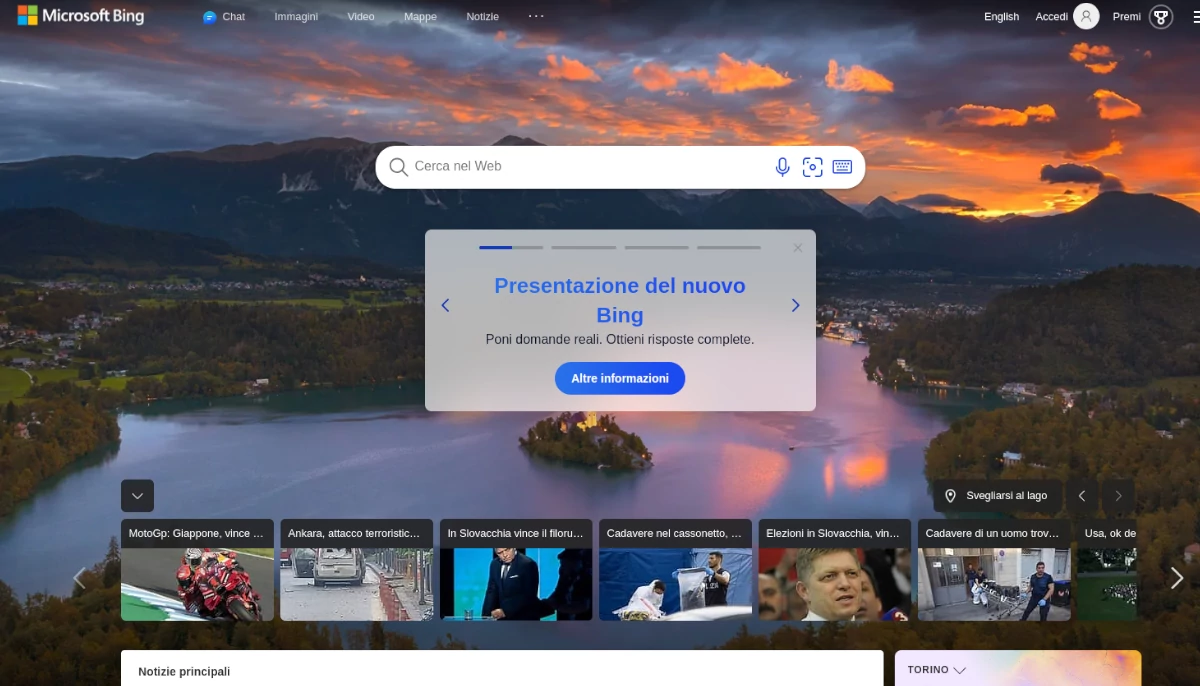Expand the three-dot more menu
Viewport: 1200px width, 686px height.
(x=536, y=16)
